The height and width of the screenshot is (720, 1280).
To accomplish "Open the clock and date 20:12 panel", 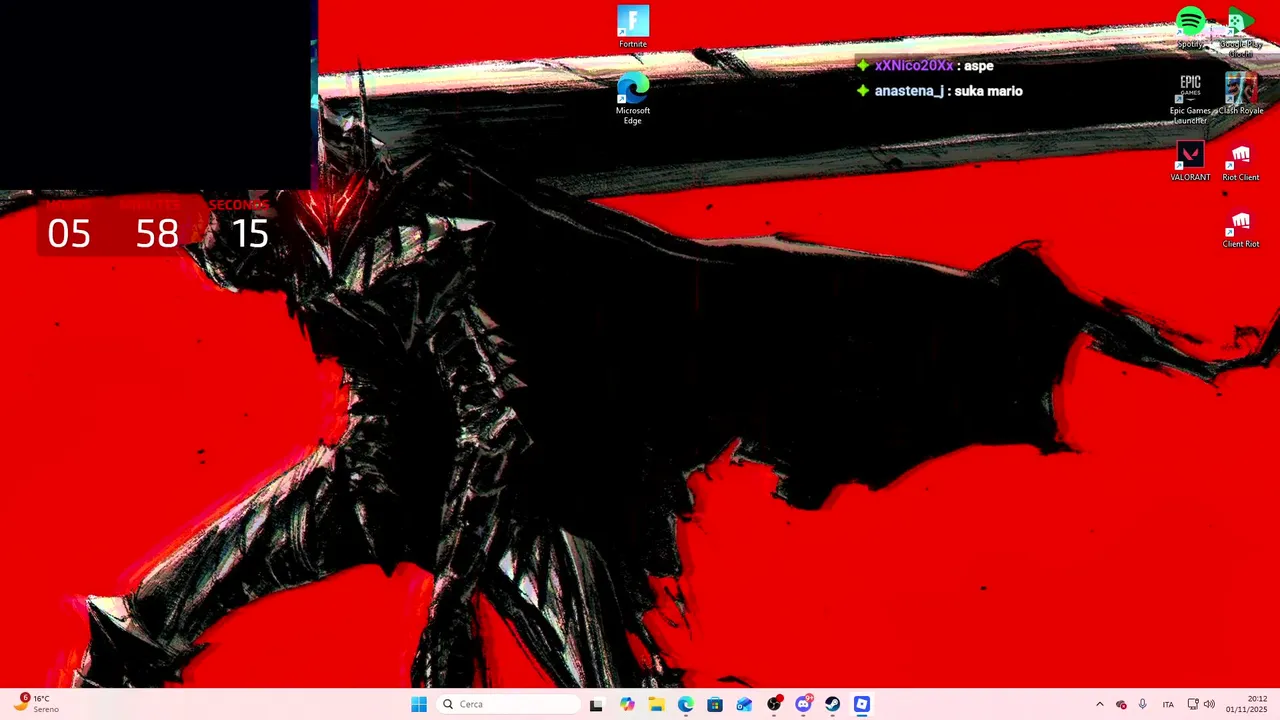I will pos(1247,704).
